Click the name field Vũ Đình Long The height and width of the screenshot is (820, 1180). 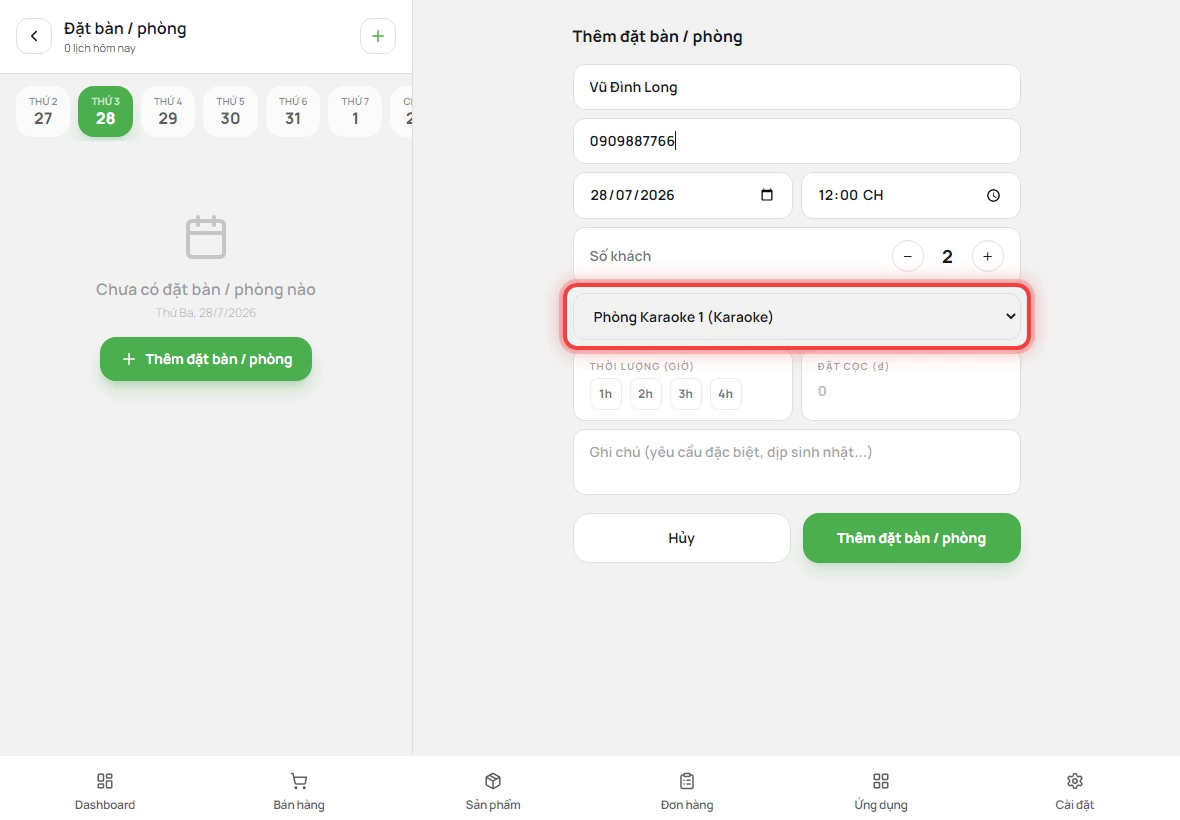coord(796,87)
